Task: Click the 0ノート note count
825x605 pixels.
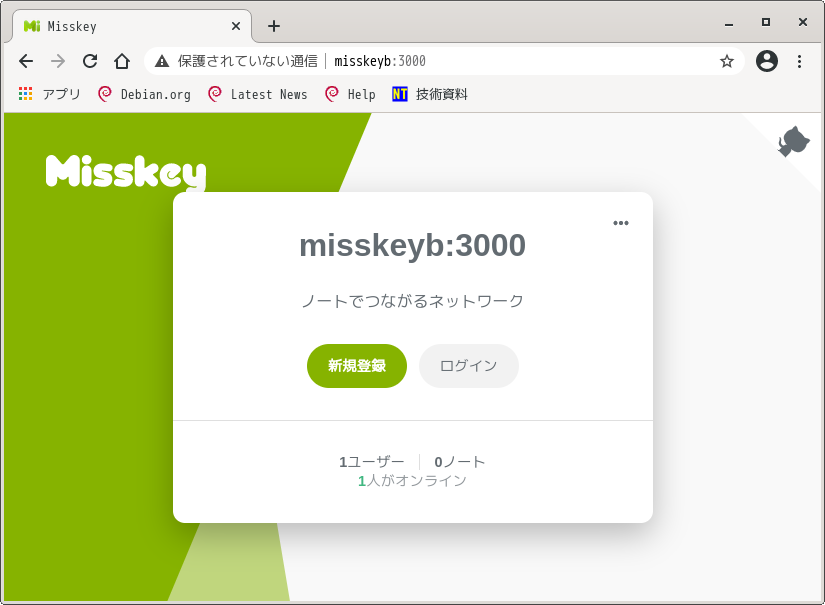Action: tap(459, 462)
